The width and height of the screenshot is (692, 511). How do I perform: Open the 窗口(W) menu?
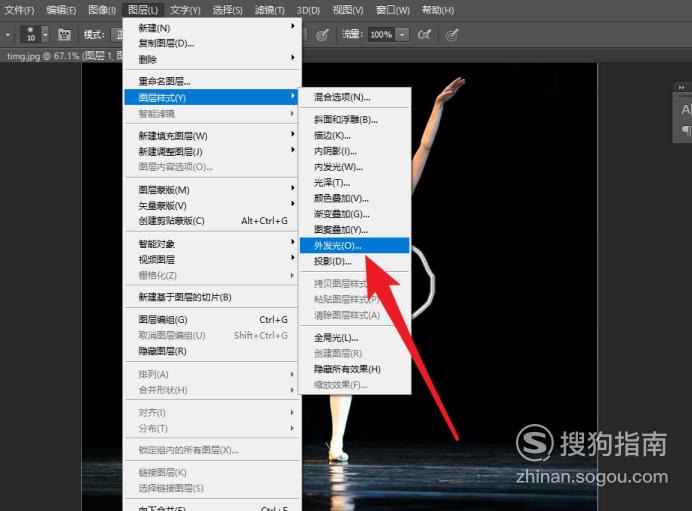tap(392, 10)
